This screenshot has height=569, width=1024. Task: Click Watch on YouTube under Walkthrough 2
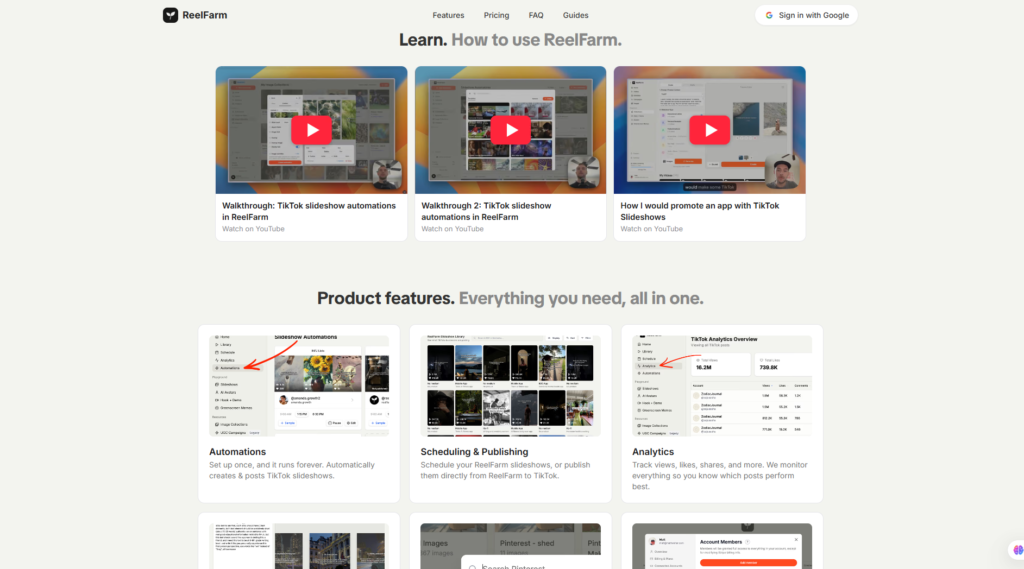453,229
